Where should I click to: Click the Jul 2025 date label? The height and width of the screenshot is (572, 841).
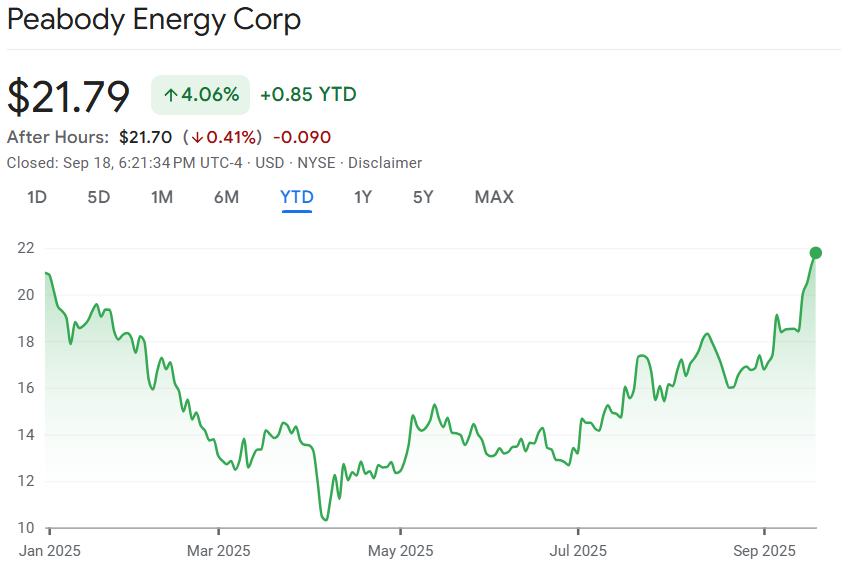[578, 550]
